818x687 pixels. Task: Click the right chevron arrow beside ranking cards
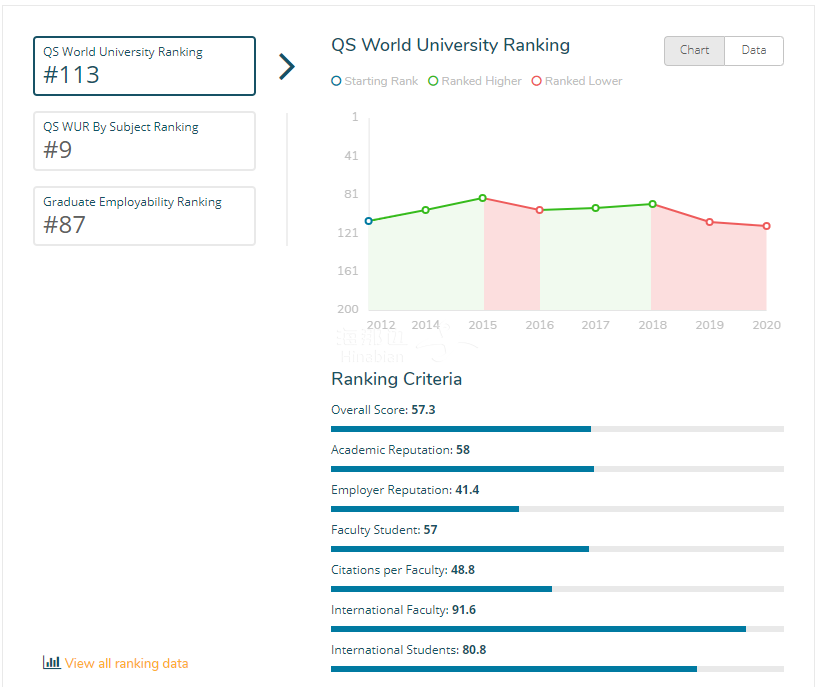pyautogui.click(x=287, y=67)
